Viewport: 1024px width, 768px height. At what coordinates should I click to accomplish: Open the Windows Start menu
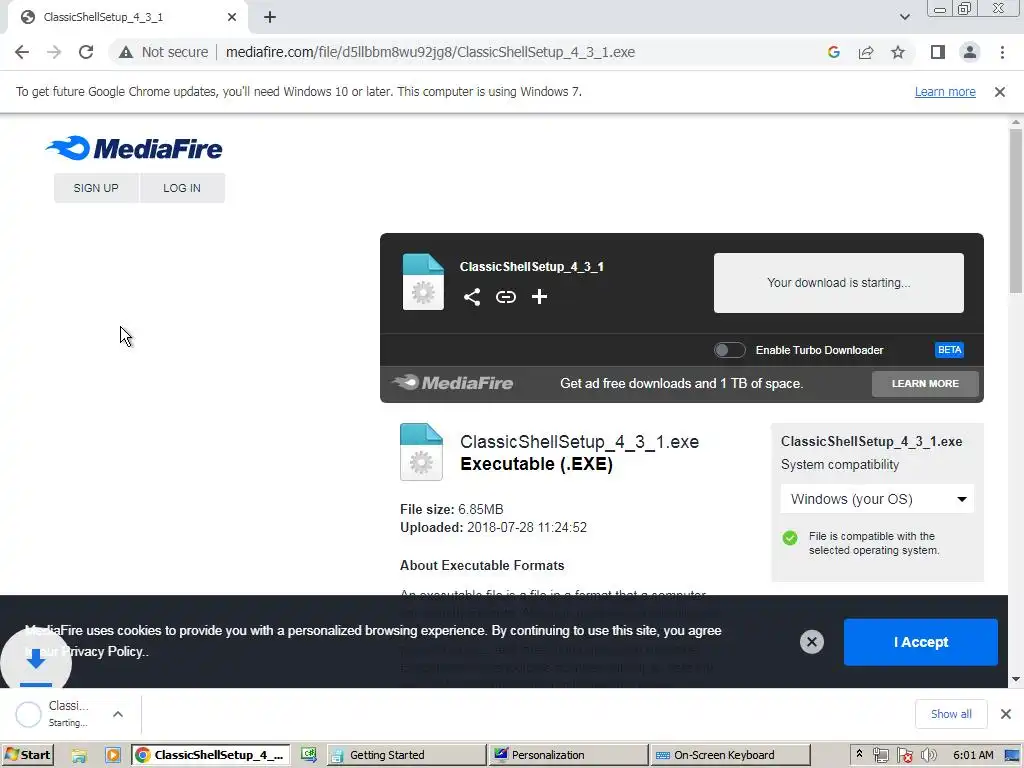point(27,755)
